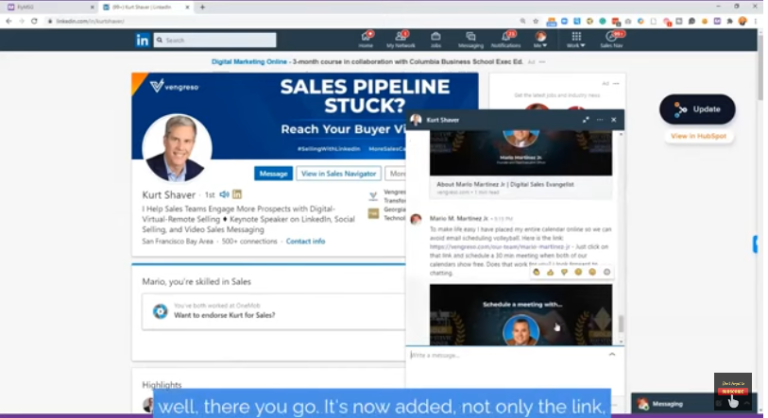Open the vengreso.com calendar link in message
This screenshot has height=418, width=768.
500,247
